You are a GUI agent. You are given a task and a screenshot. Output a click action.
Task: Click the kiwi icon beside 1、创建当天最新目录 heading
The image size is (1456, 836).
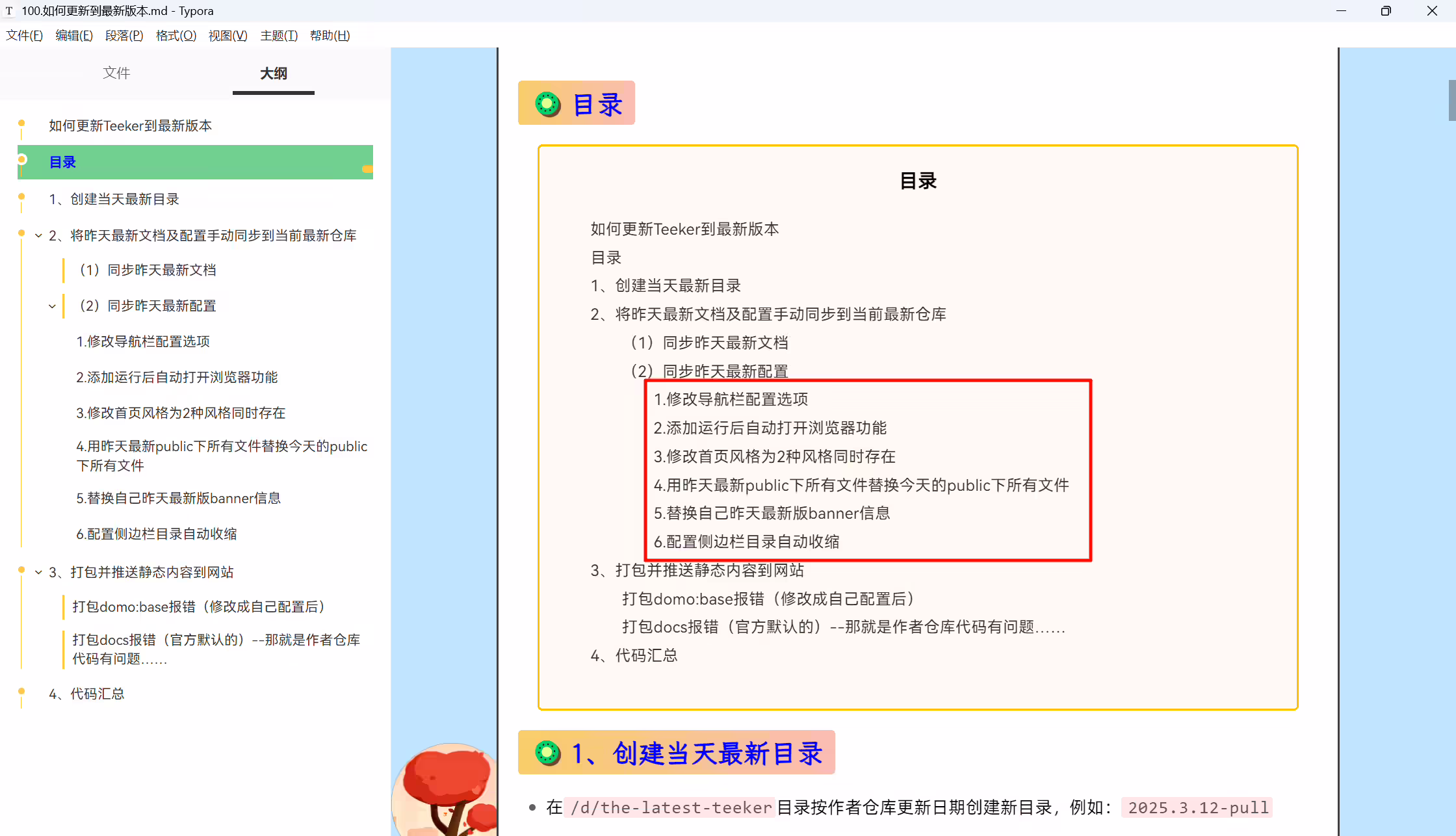coord(547,753)
